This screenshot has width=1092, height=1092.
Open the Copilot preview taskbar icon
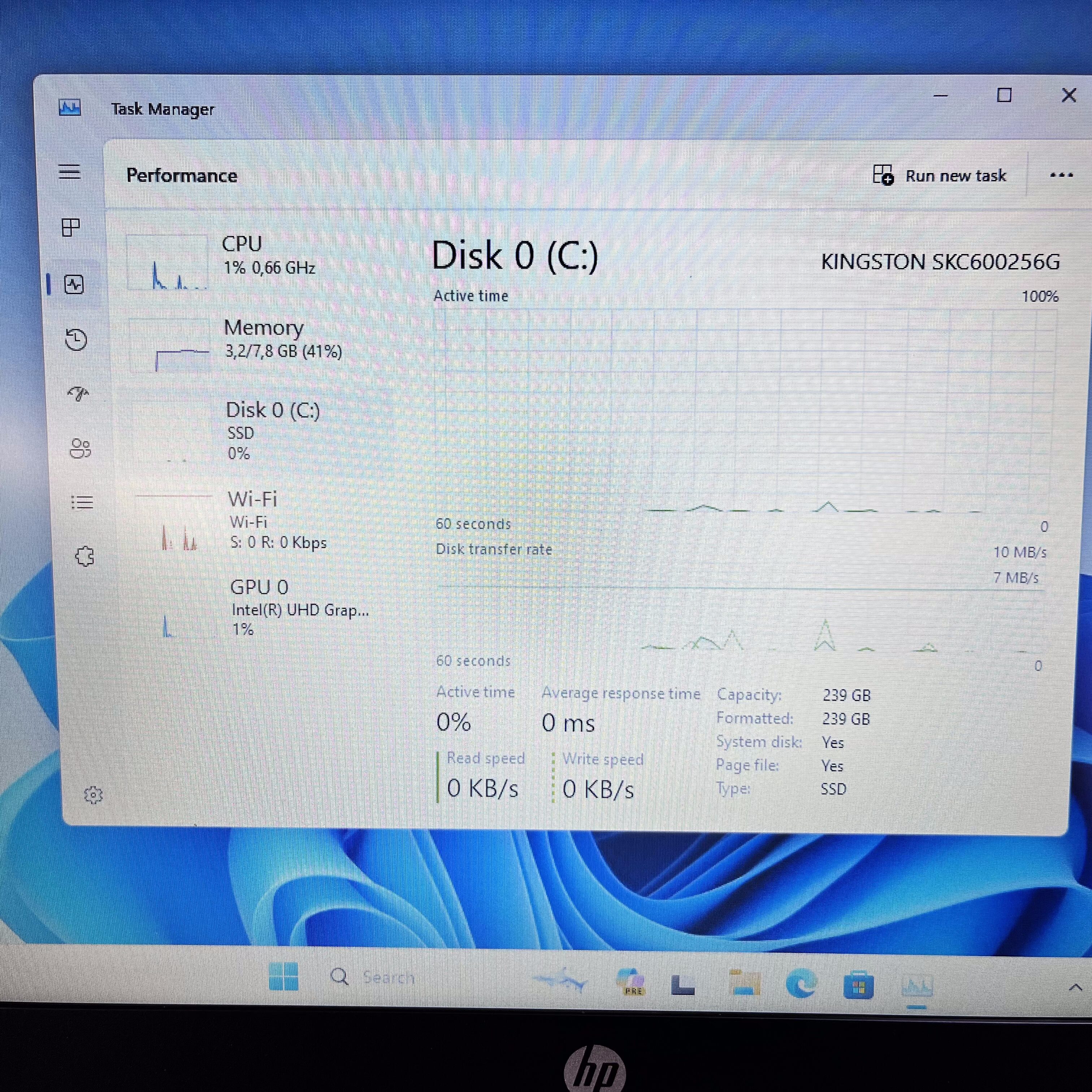coord(631,982)
